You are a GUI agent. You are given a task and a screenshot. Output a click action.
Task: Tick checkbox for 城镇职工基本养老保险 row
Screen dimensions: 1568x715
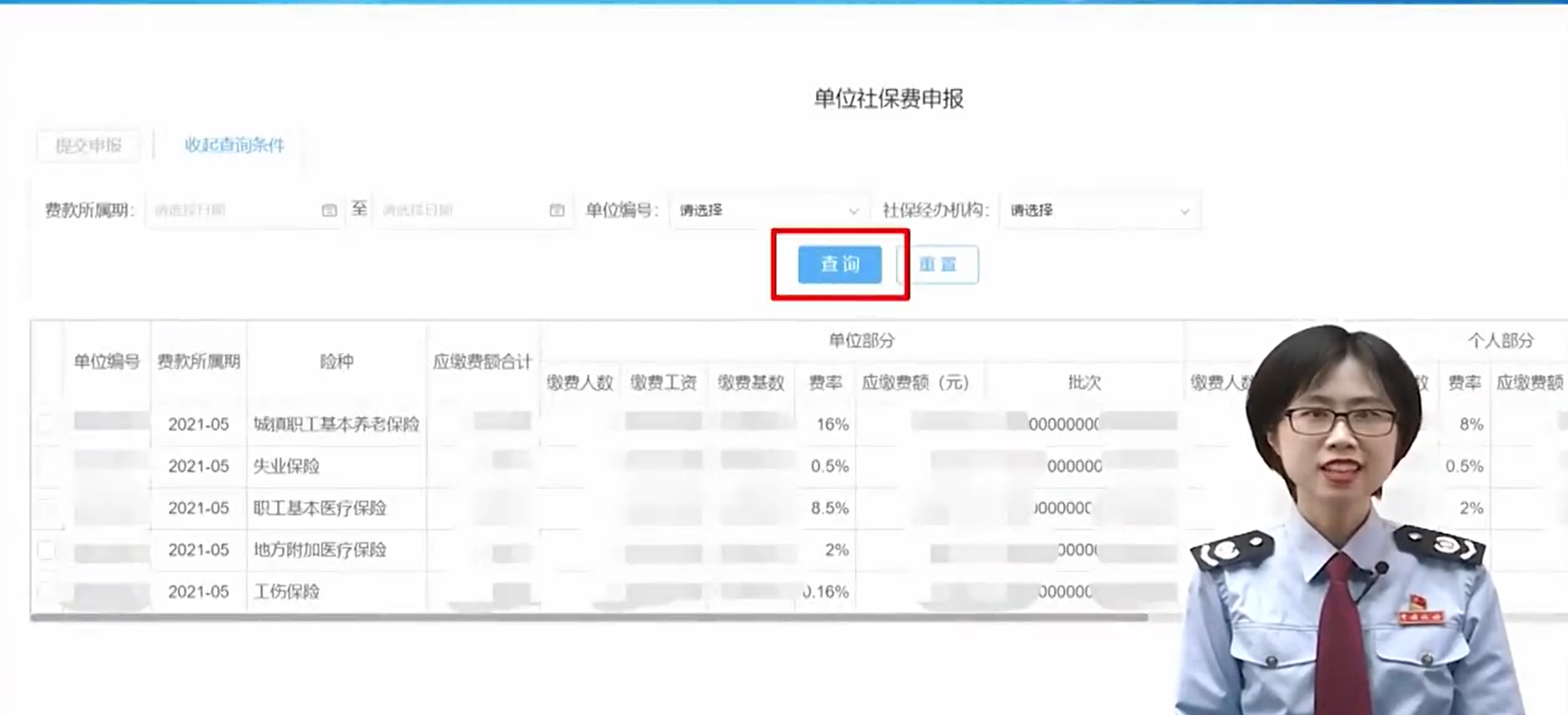pos(46,424)
